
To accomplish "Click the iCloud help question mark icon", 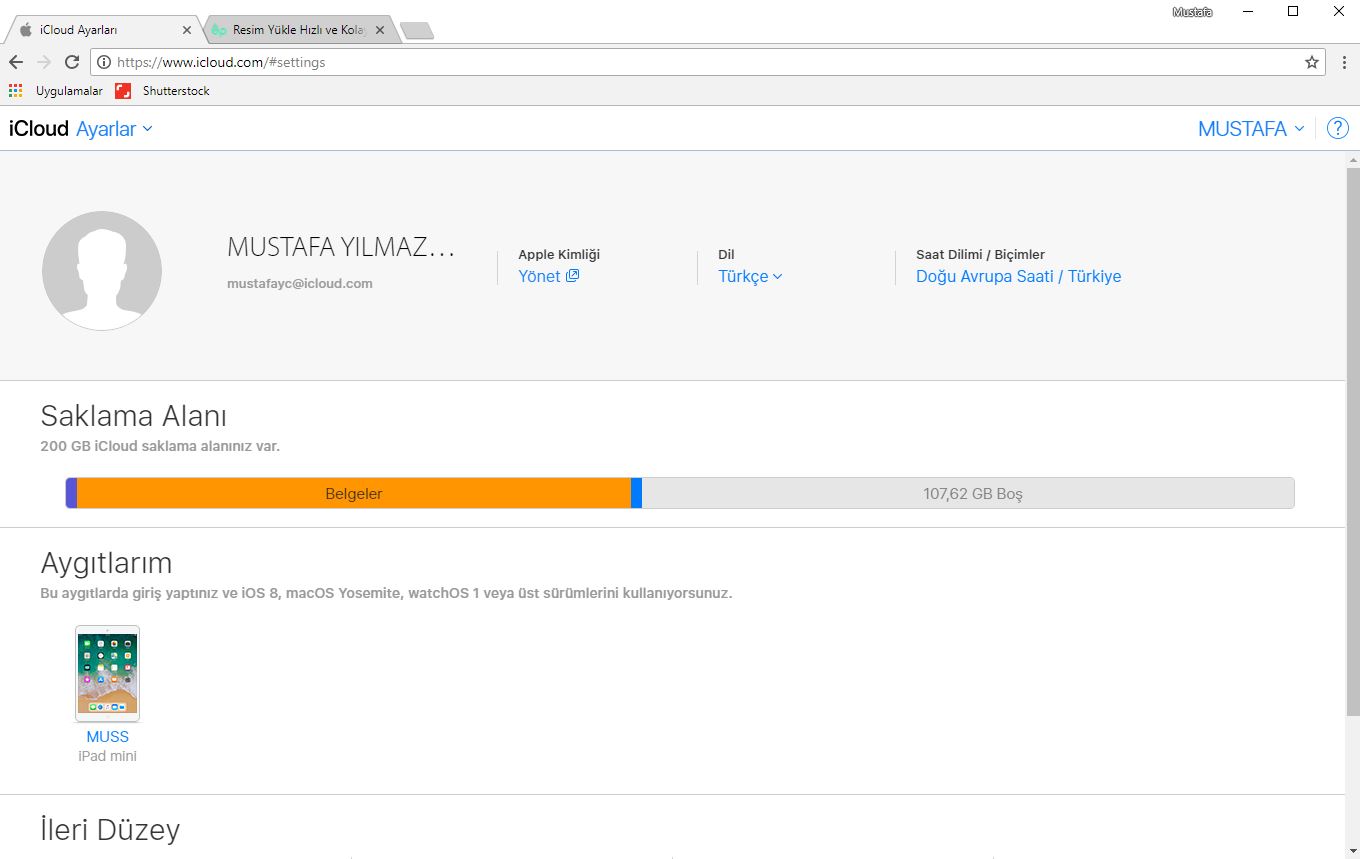I will [1337, 129].
